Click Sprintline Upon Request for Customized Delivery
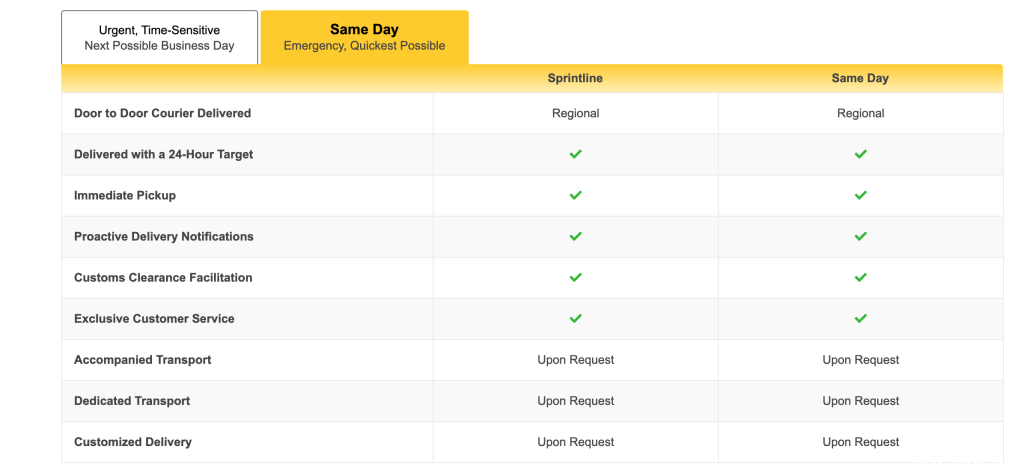This screenshot has height=470, width=1022. pyautogui.click(x=576, y=442)
